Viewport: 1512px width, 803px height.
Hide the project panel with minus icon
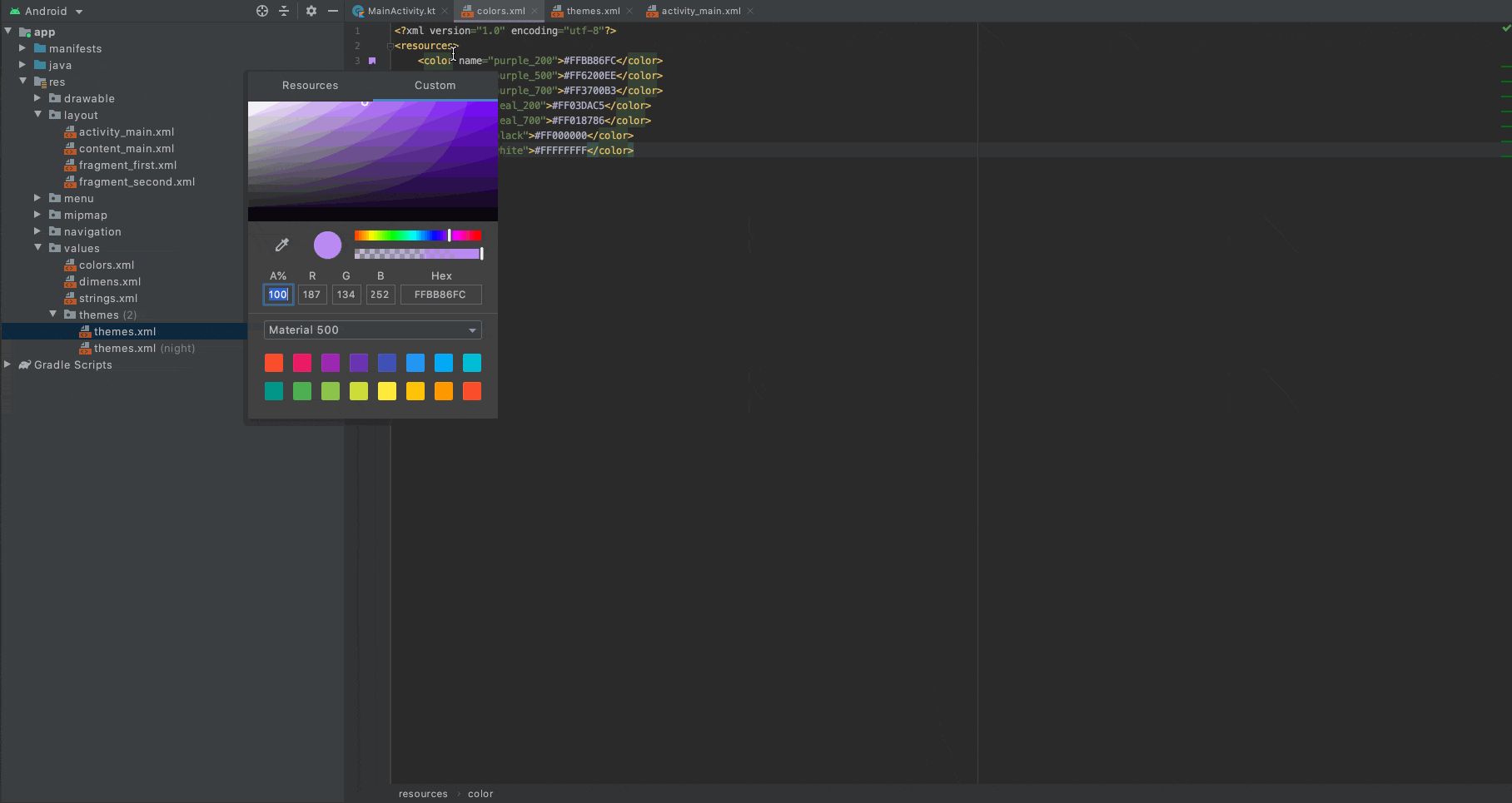click(x=333, y=11)
